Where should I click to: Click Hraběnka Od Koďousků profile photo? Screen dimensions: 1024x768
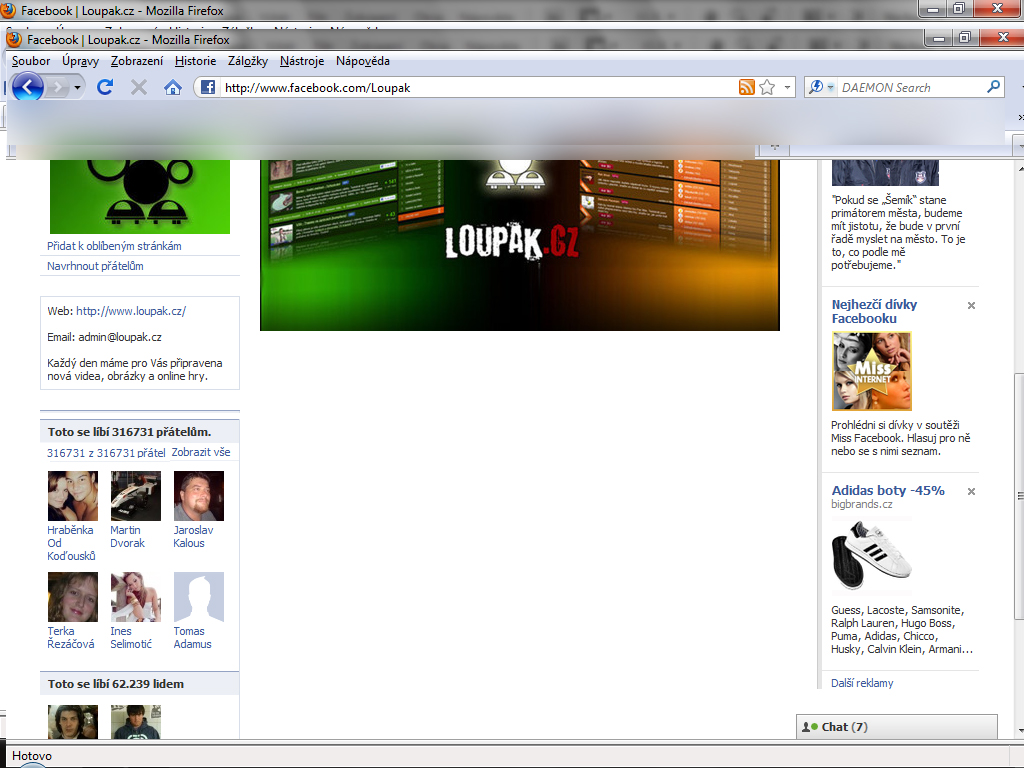pyautogui.click(x=73, y=496)
